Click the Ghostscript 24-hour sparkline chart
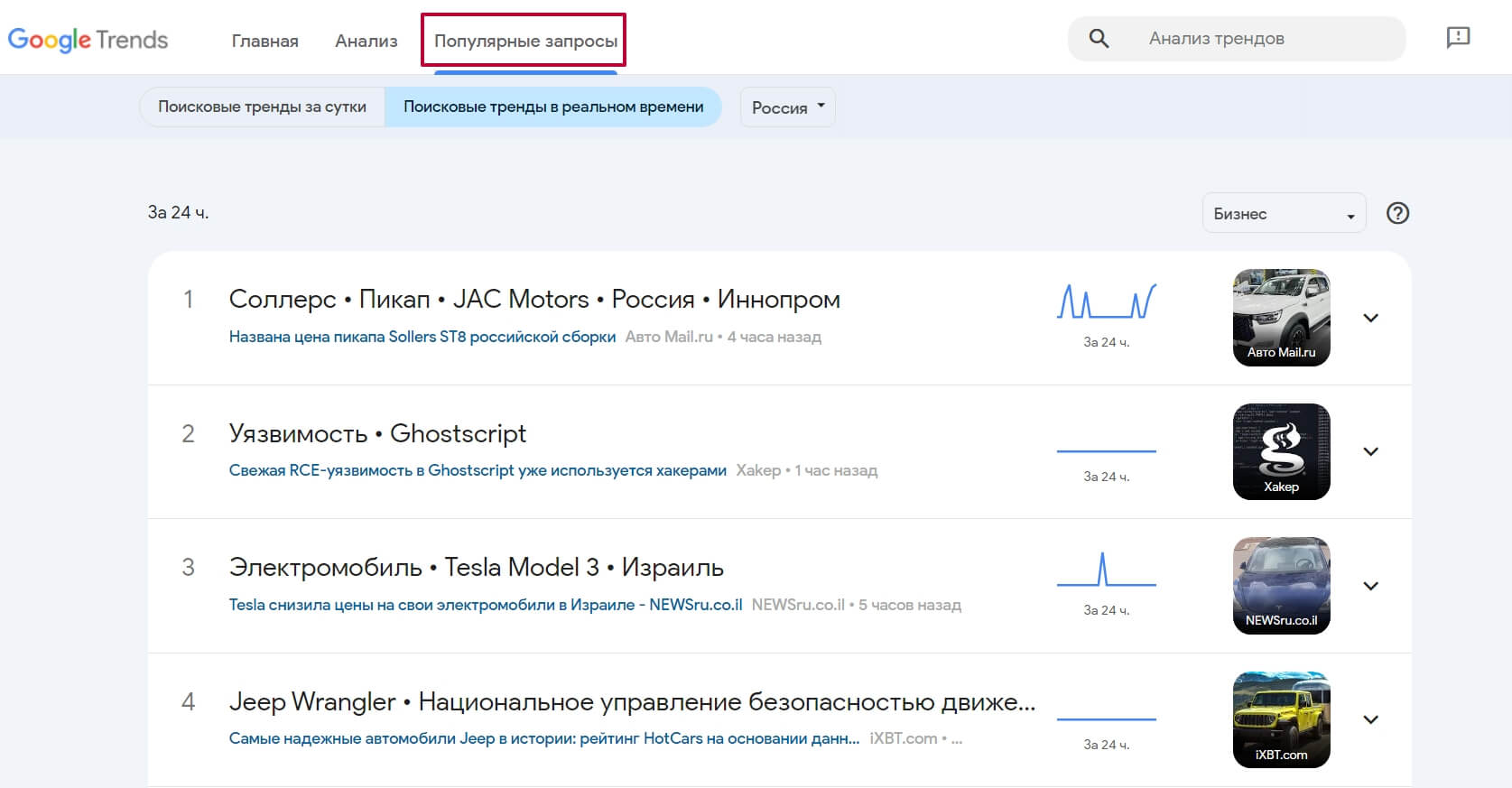 pos(1106,450)
